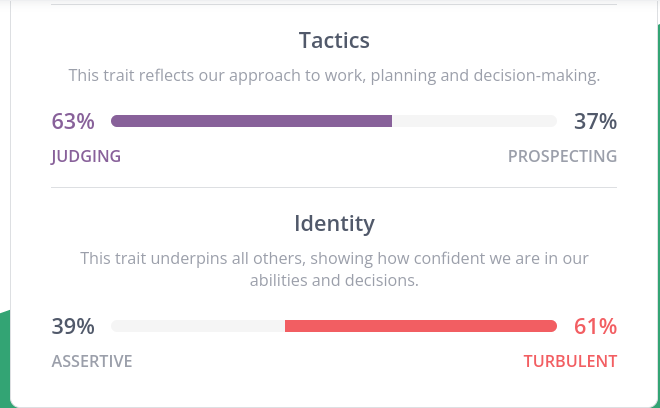The image size is (660, 408).
Task: Click the grey unfilled part of Identity bar
Action: pos(198,326)
